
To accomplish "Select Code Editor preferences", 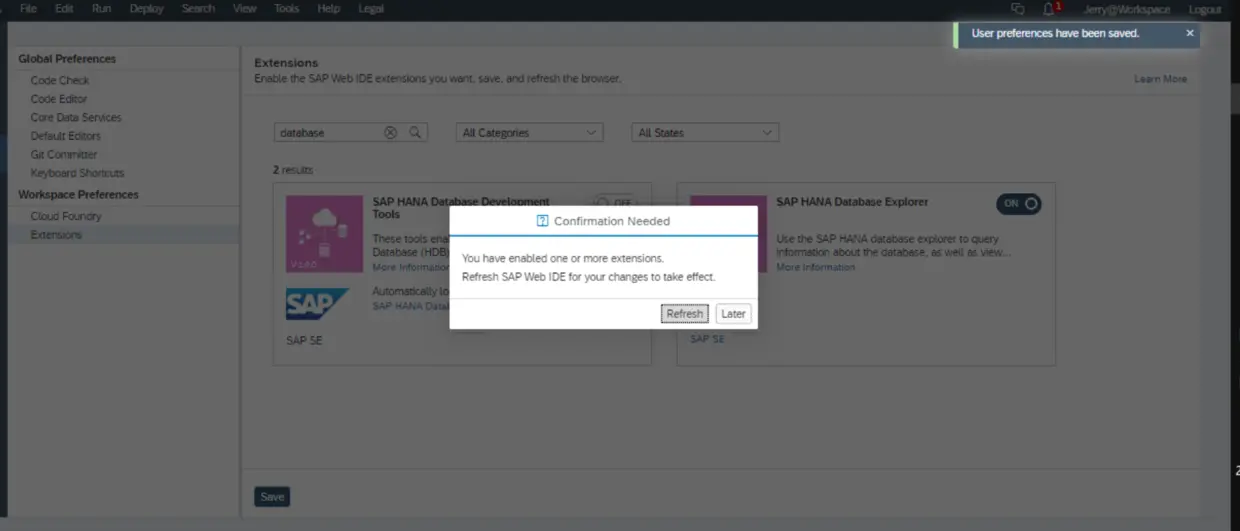I will point(59,99).
